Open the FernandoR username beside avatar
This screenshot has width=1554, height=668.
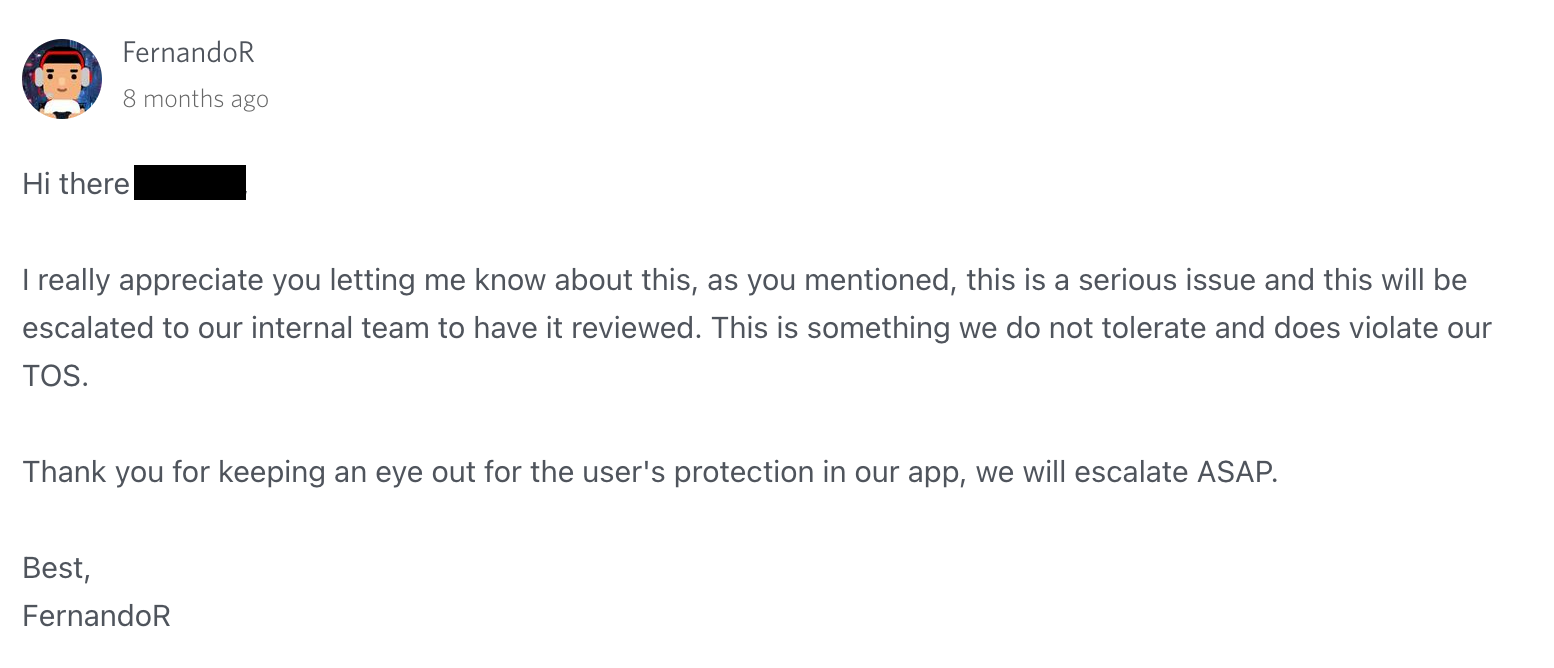[188, 53]
